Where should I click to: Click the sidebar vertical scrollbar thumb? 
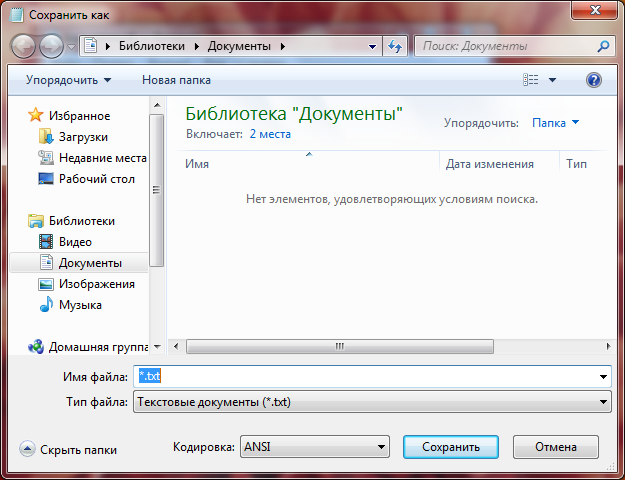[157, 190]
